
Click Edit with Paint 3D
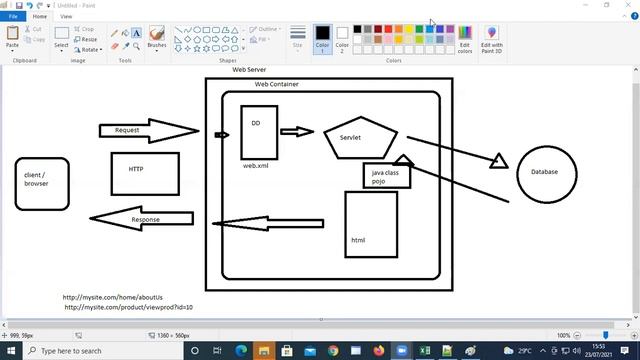point(492,40)
